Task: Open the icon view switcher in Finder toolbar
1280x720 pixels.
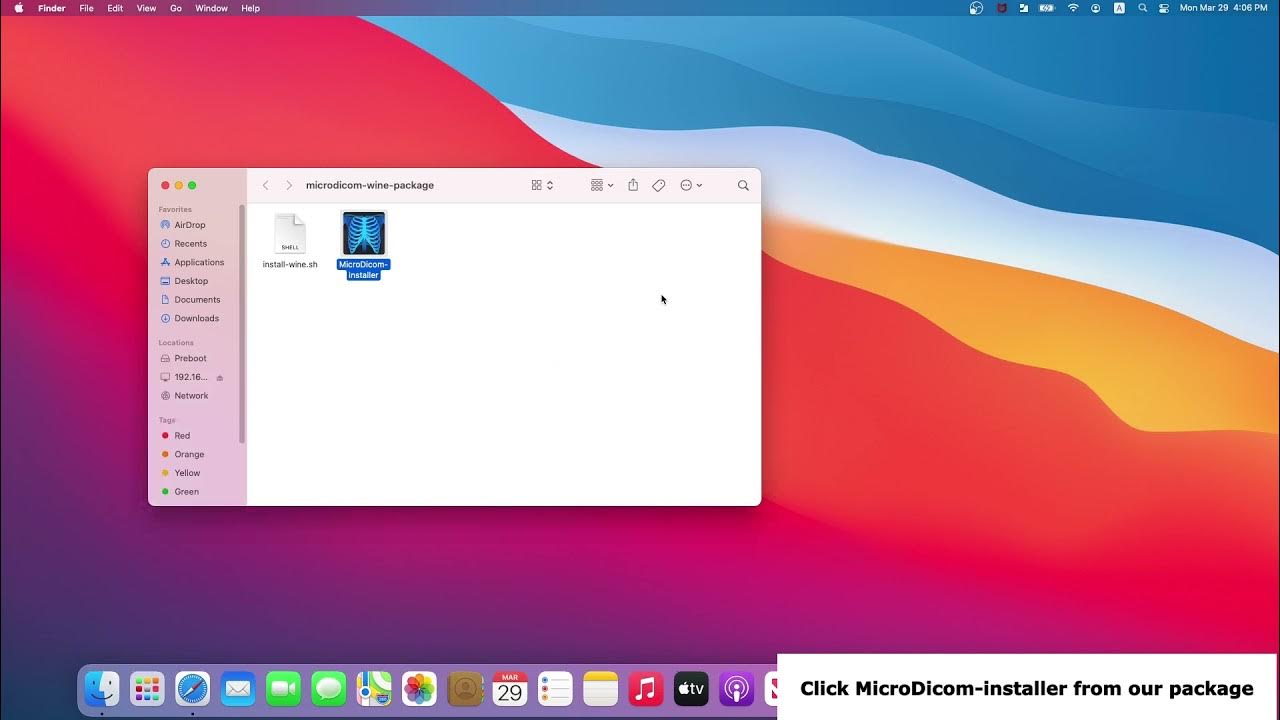Action: pos(542,185)
